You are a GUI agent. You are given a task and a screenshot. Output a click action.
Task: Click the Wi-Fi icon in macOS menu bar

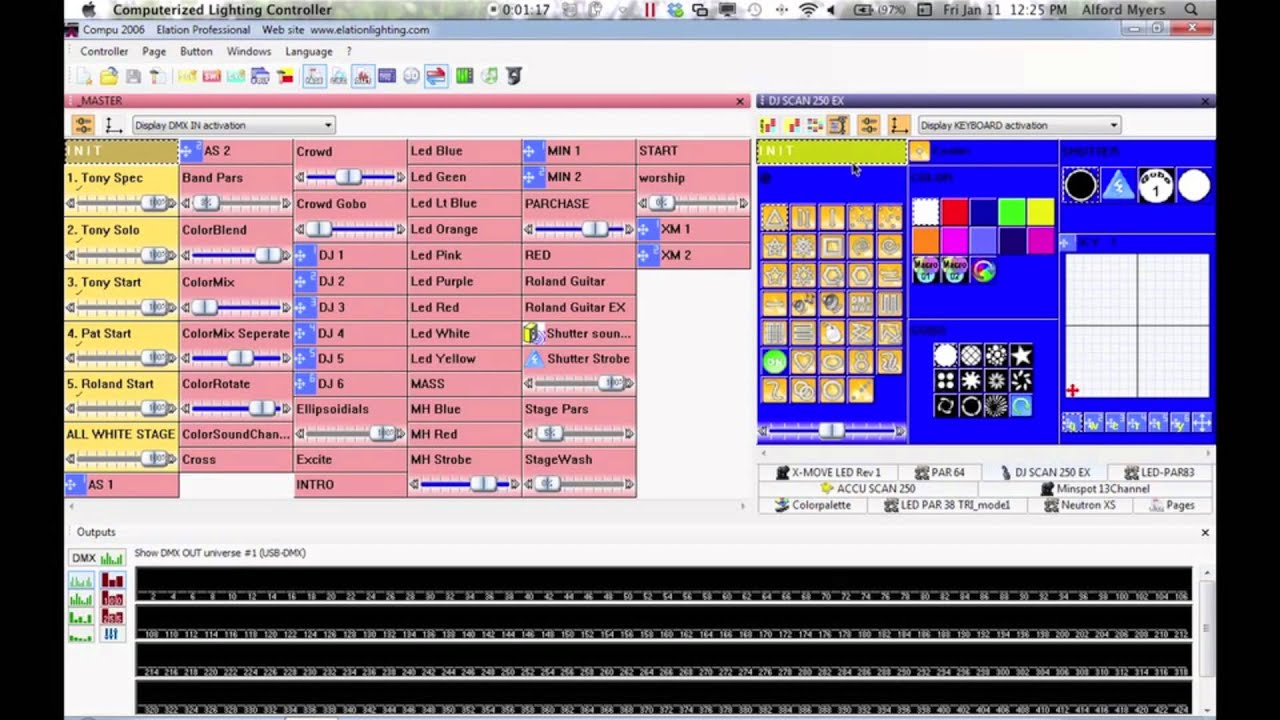pyautogui.click(x=807, y=10)
